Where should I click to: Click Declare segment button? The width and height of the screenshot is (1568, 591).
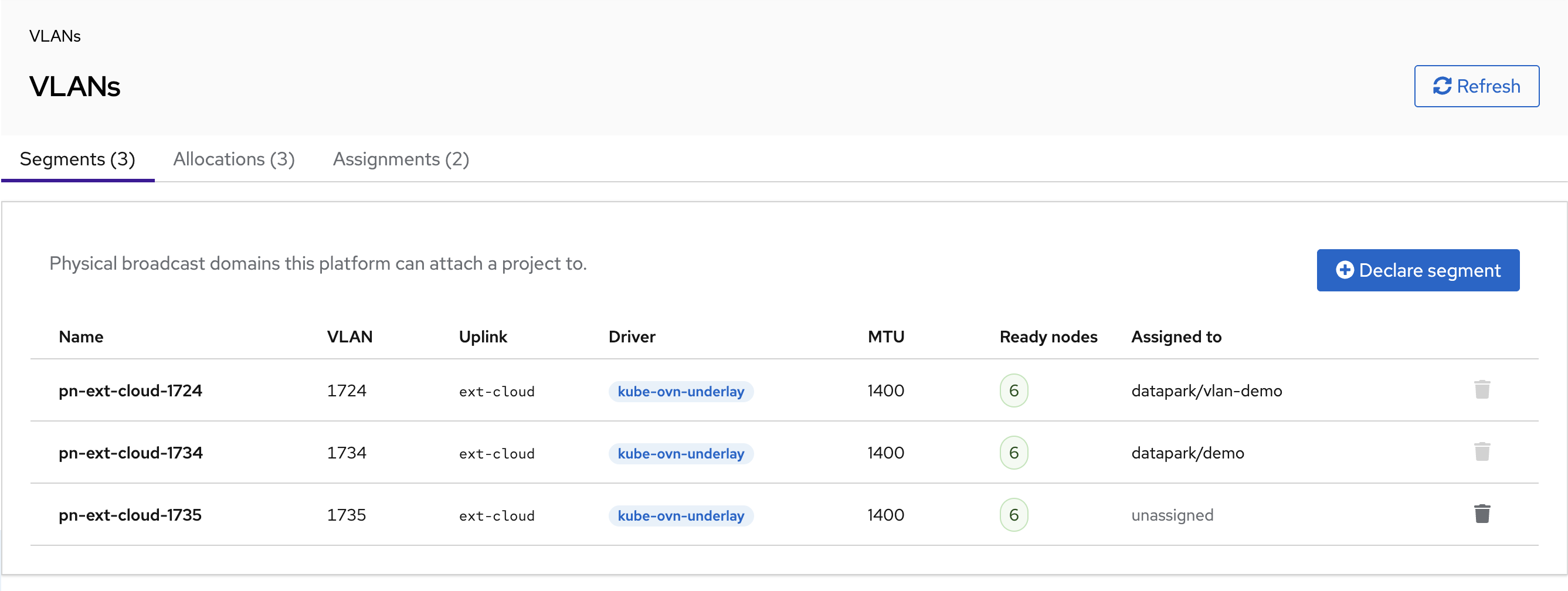(x=1417, y=270)
